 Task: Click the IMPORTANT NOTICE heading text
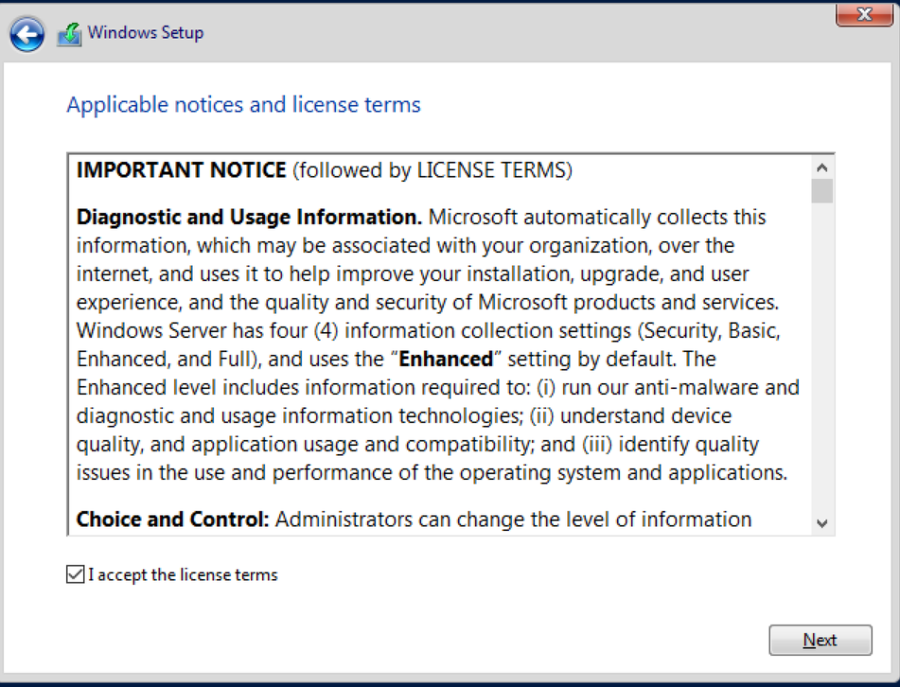tap(181, 170)
